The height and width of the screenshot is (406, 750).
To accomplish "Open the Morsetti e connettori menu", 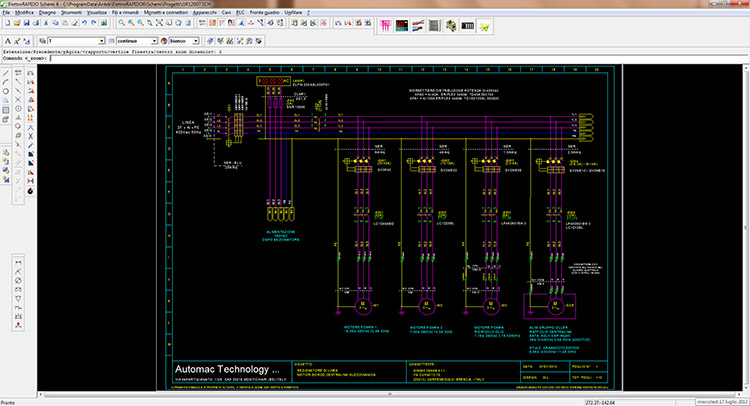I will [x=166, y=12].
